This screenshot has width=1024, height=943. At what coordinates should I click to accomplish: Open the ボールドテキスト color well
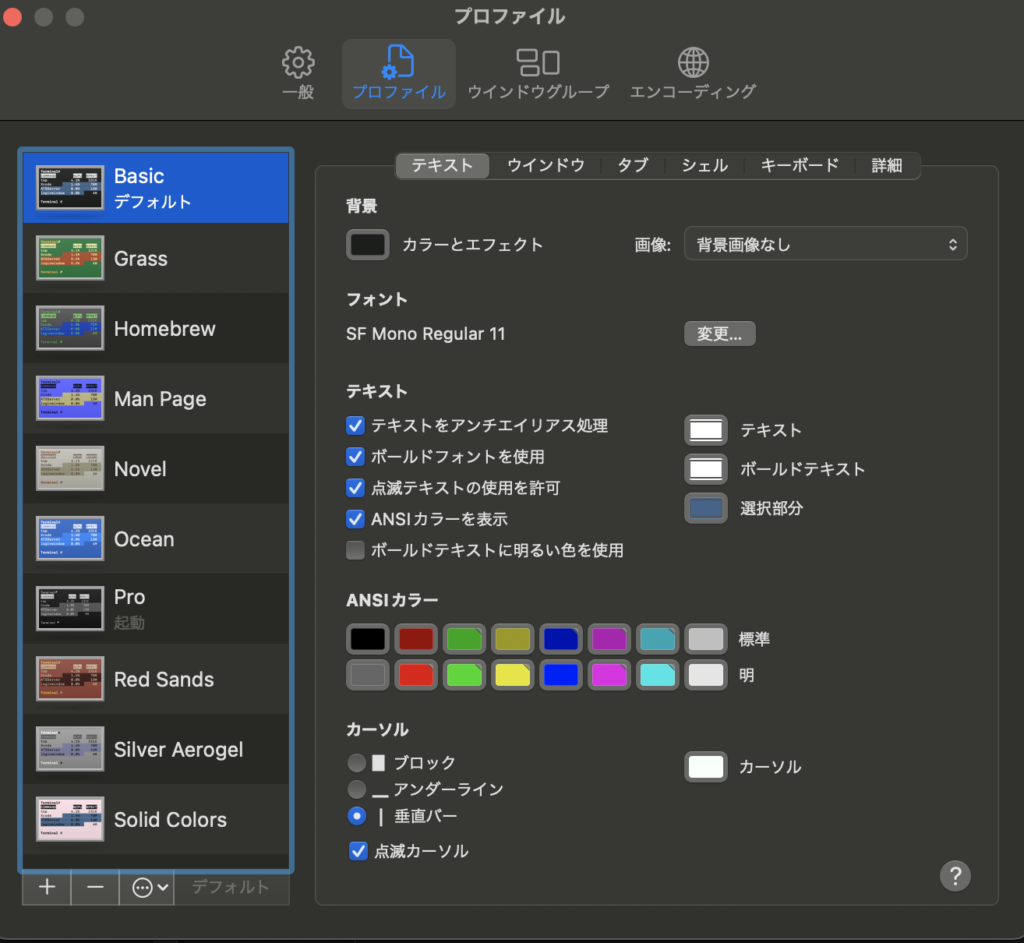pyautogui.click(x=706, y=469)
